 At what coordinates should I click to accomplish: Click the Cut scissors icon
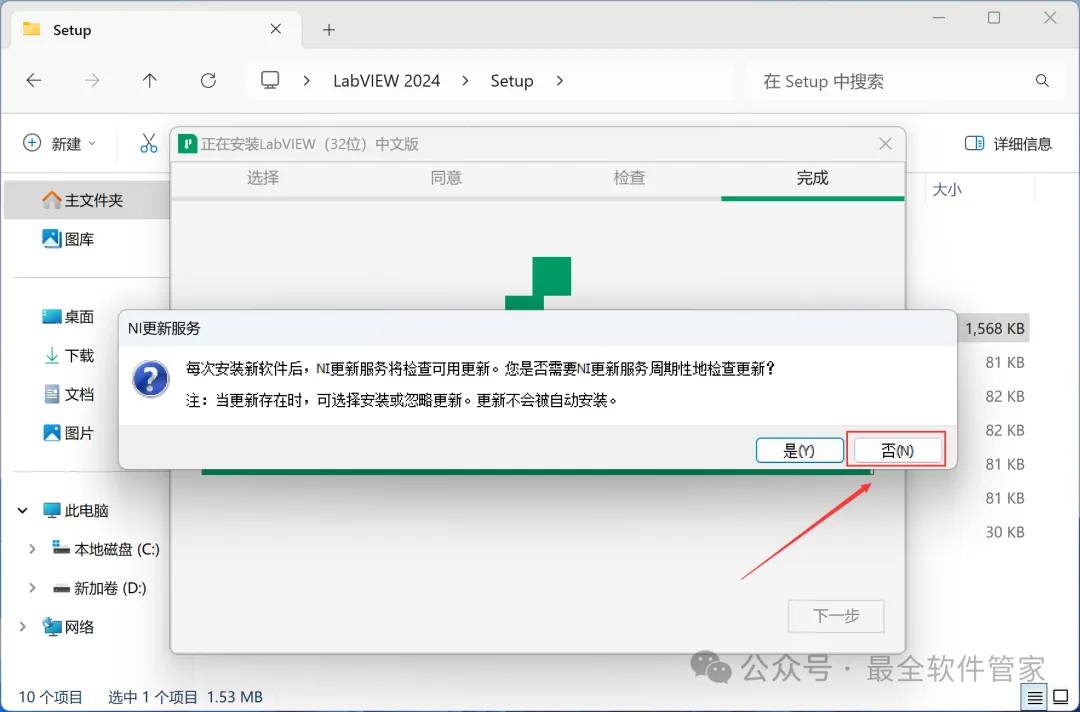[148, 143]
